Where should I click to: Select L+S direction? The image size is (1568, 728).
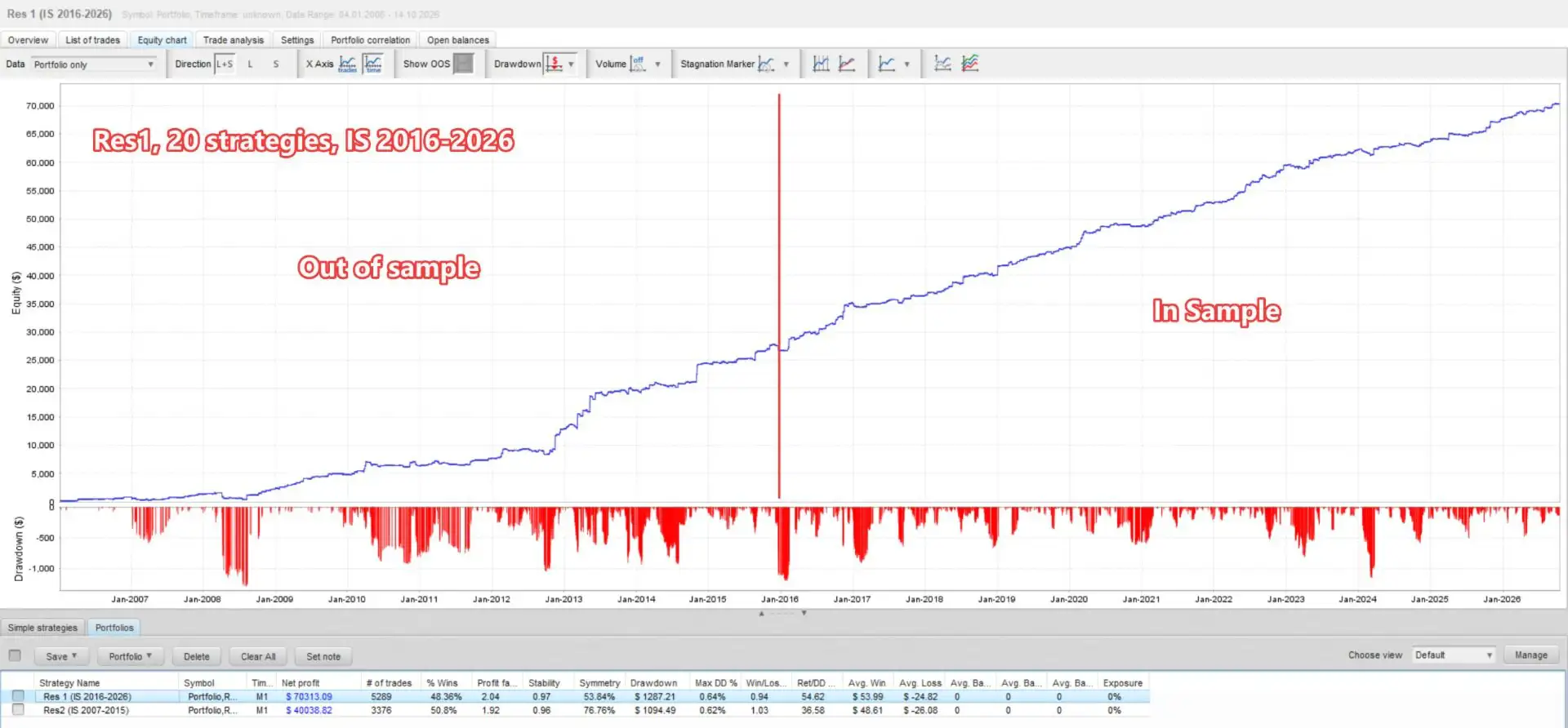225,64
